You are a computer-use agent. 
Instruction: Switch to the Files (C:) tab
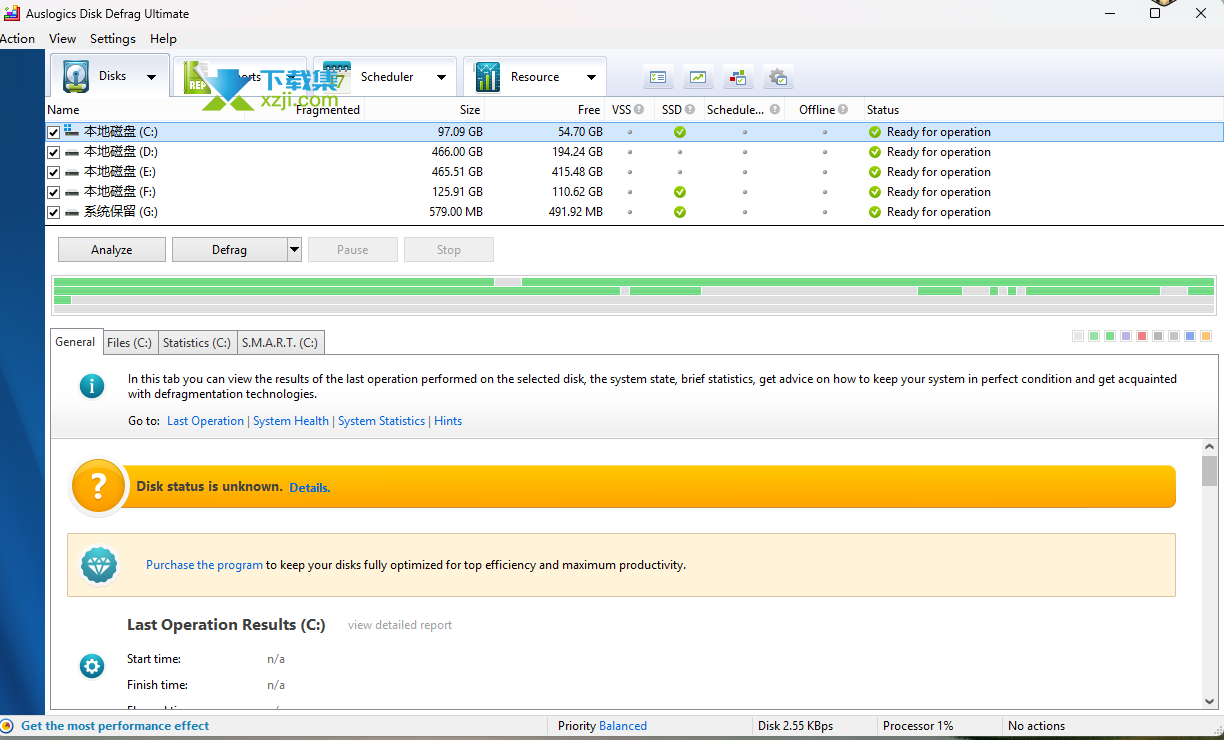coord(129,342)
